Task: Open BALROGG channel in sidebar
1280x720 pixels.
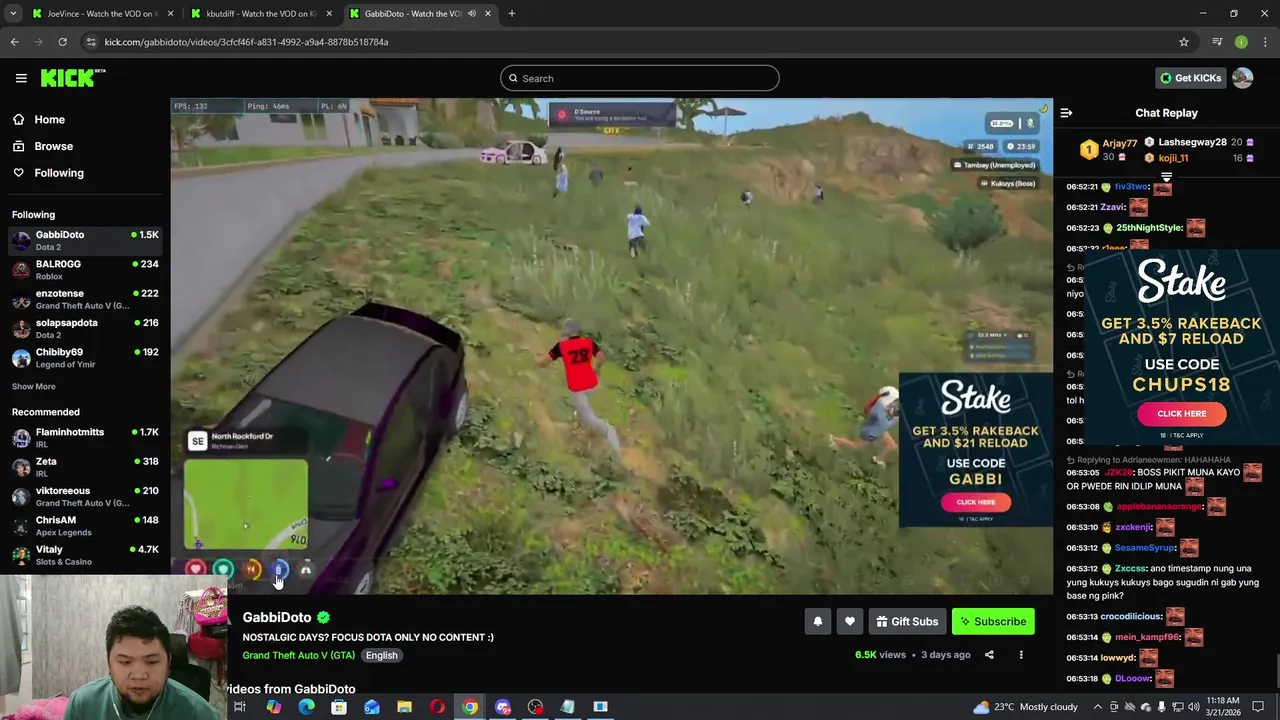Action: (85, 269)
